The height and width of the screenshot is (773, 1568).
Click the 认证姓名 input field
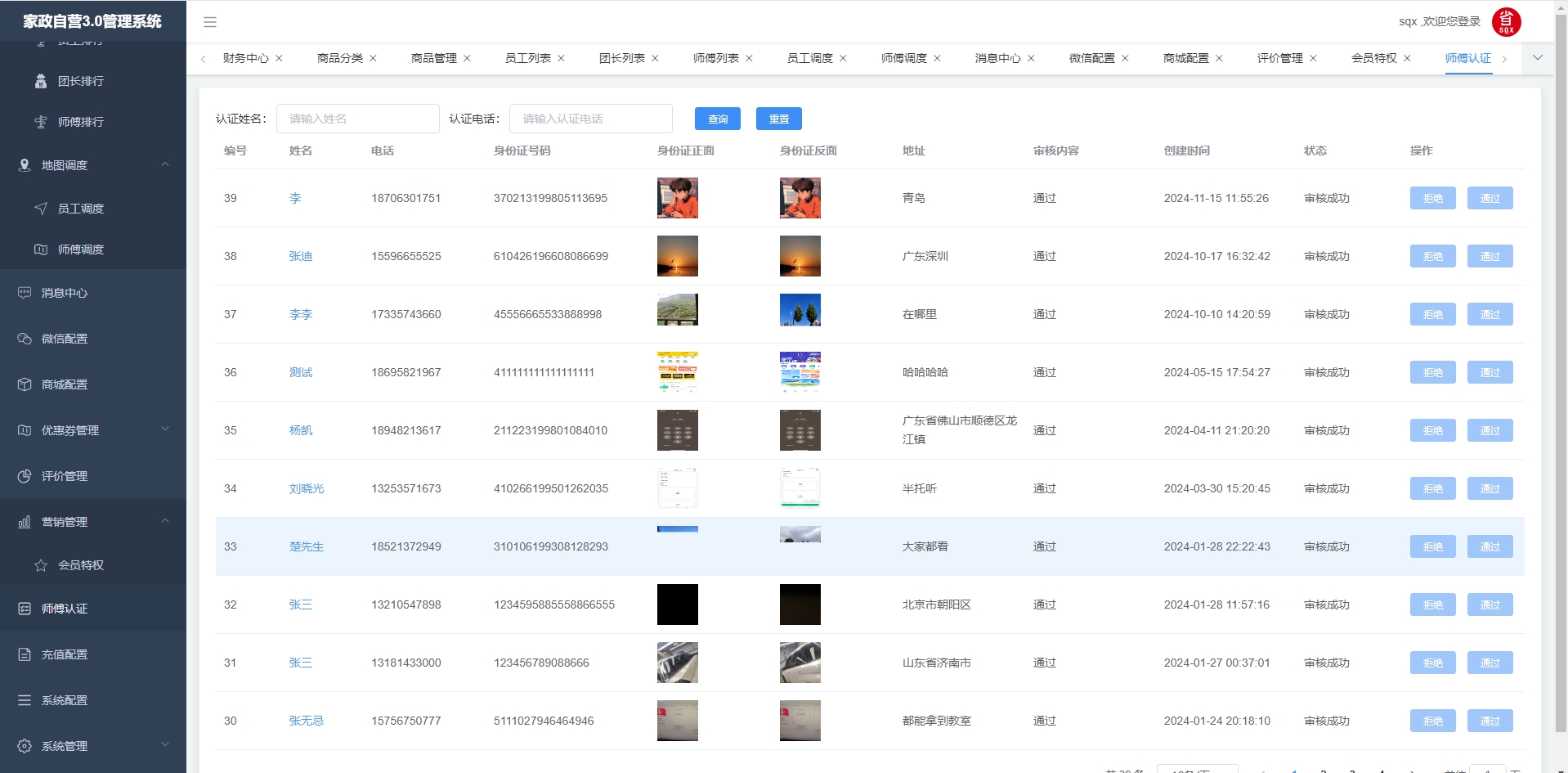[x=358, y=119]
